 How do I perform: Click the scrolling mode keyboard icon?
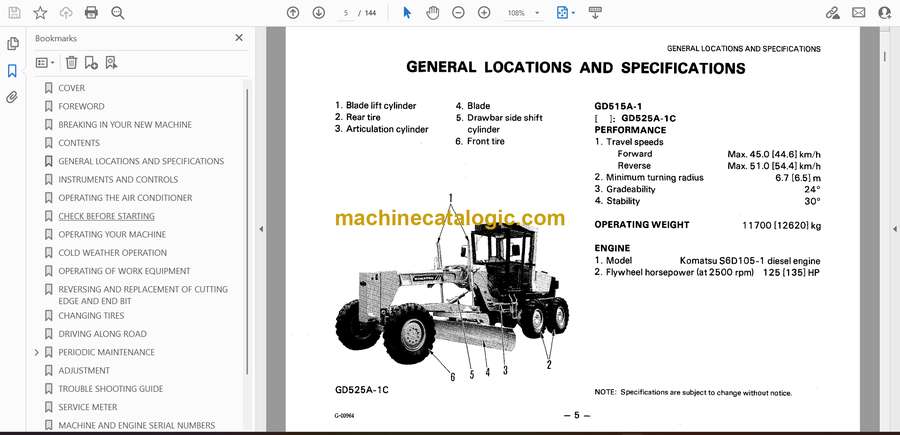595,13
